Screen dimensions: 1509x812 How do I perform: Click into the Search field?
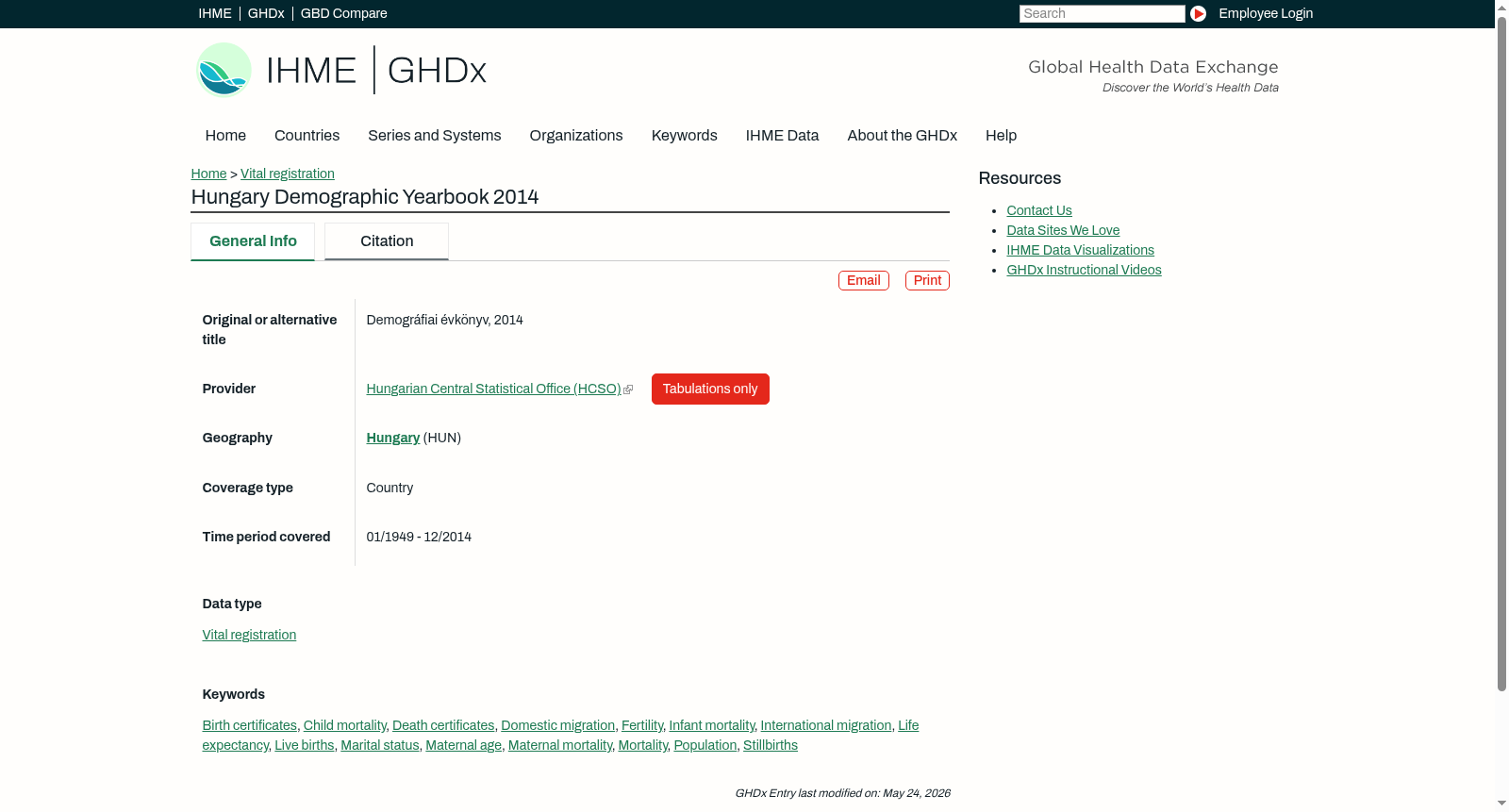tap(1102, 13)
